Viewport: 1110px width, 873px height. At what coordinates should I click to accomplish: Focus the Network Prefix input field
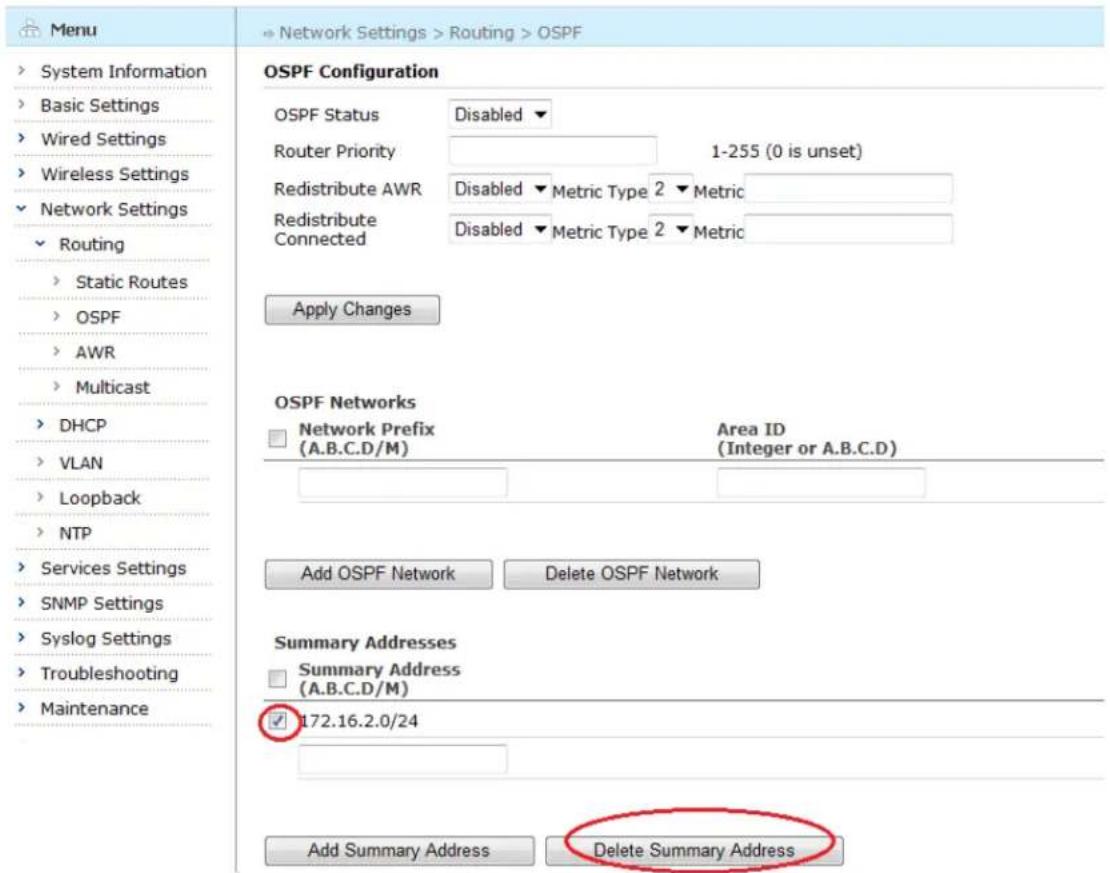click(403, 482)
